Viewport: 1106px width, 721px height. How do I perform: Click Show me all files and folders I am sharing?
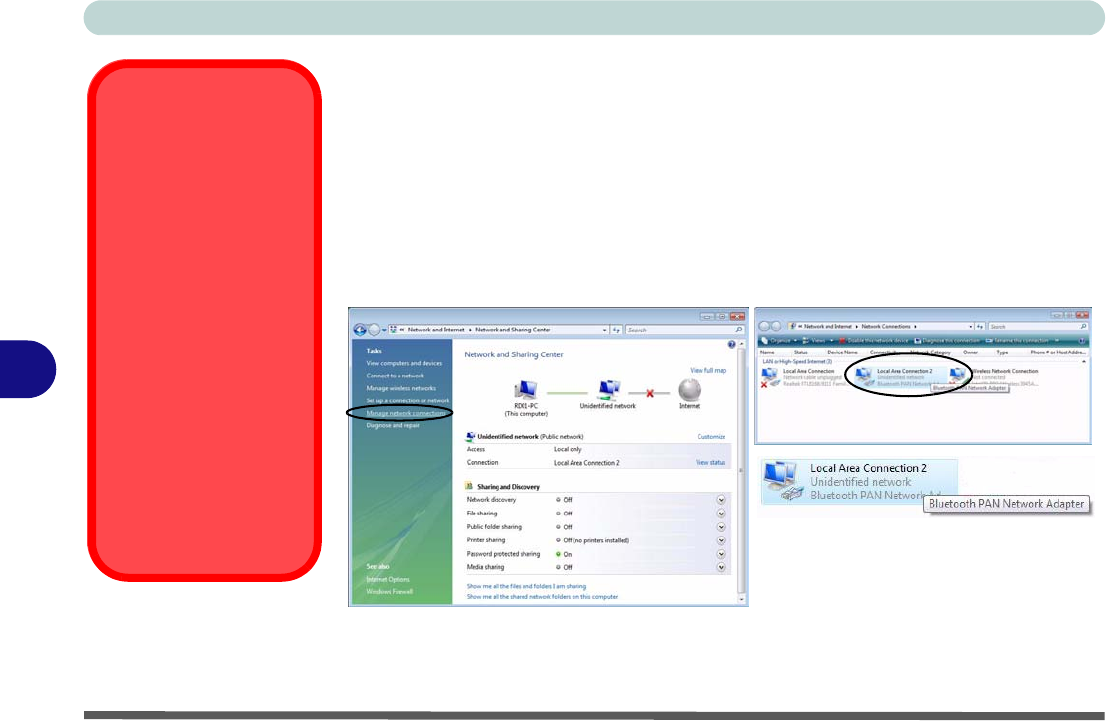click(x=526, y=586)
